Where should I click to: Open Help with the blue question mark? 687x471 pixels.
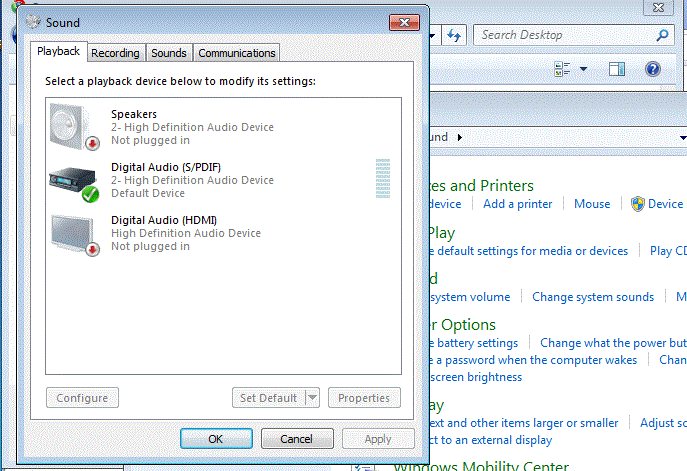point(653,69)
